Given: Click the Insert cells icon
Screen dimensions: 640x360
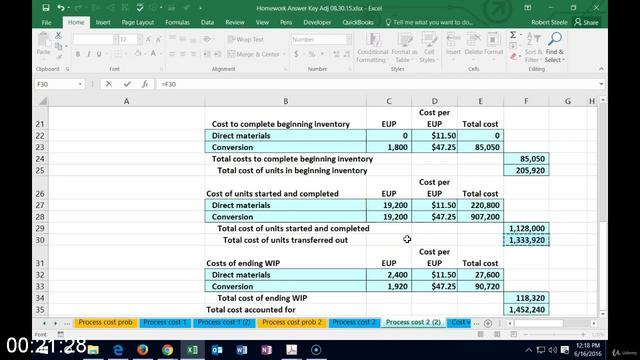Looking at the screenshot, I should (x=453, y=40).
